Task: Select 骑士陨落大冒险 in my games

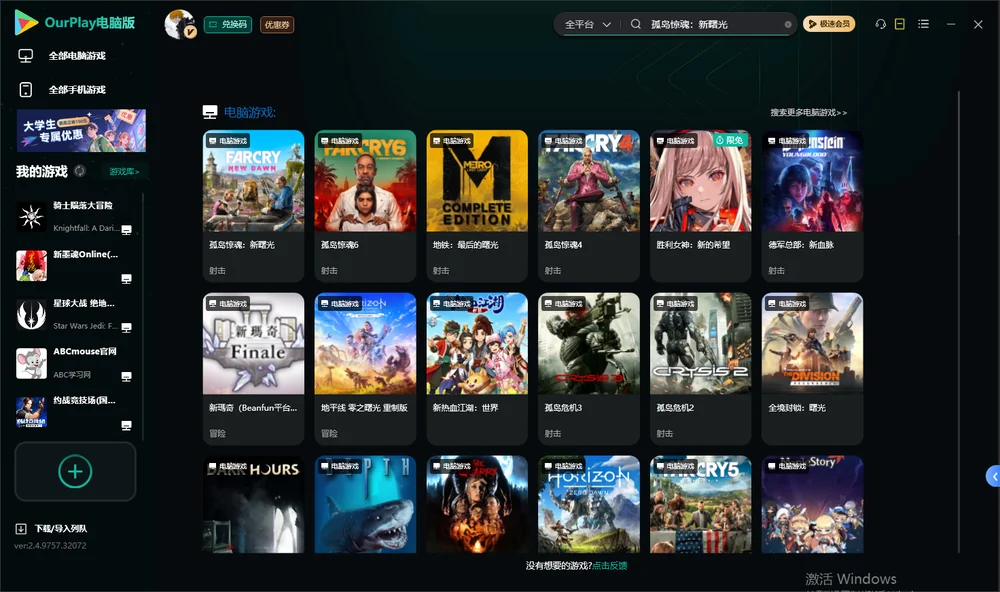Action: coord(75,217)
